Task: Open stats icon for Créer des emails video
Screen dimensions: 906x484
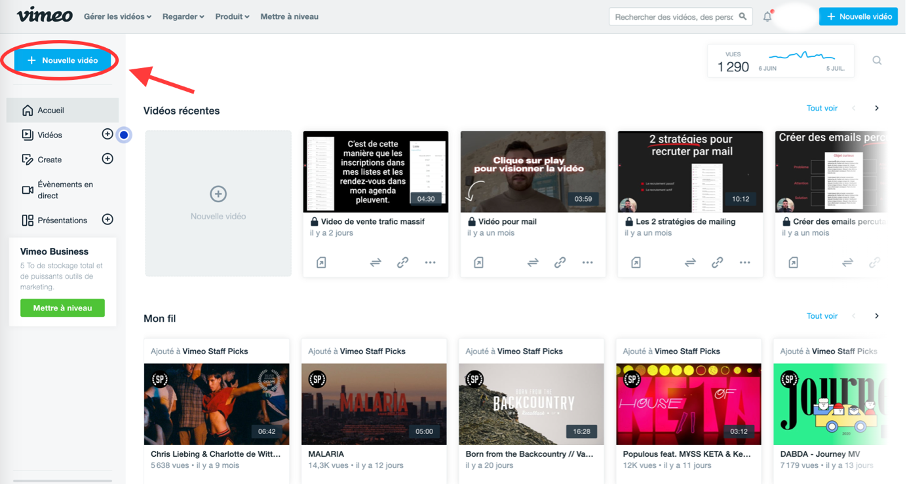Action: 793,263
